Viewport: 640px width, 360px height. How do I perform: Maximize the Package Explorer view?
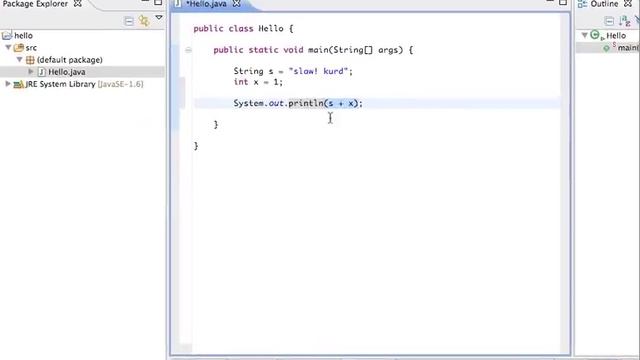(158, 2)
